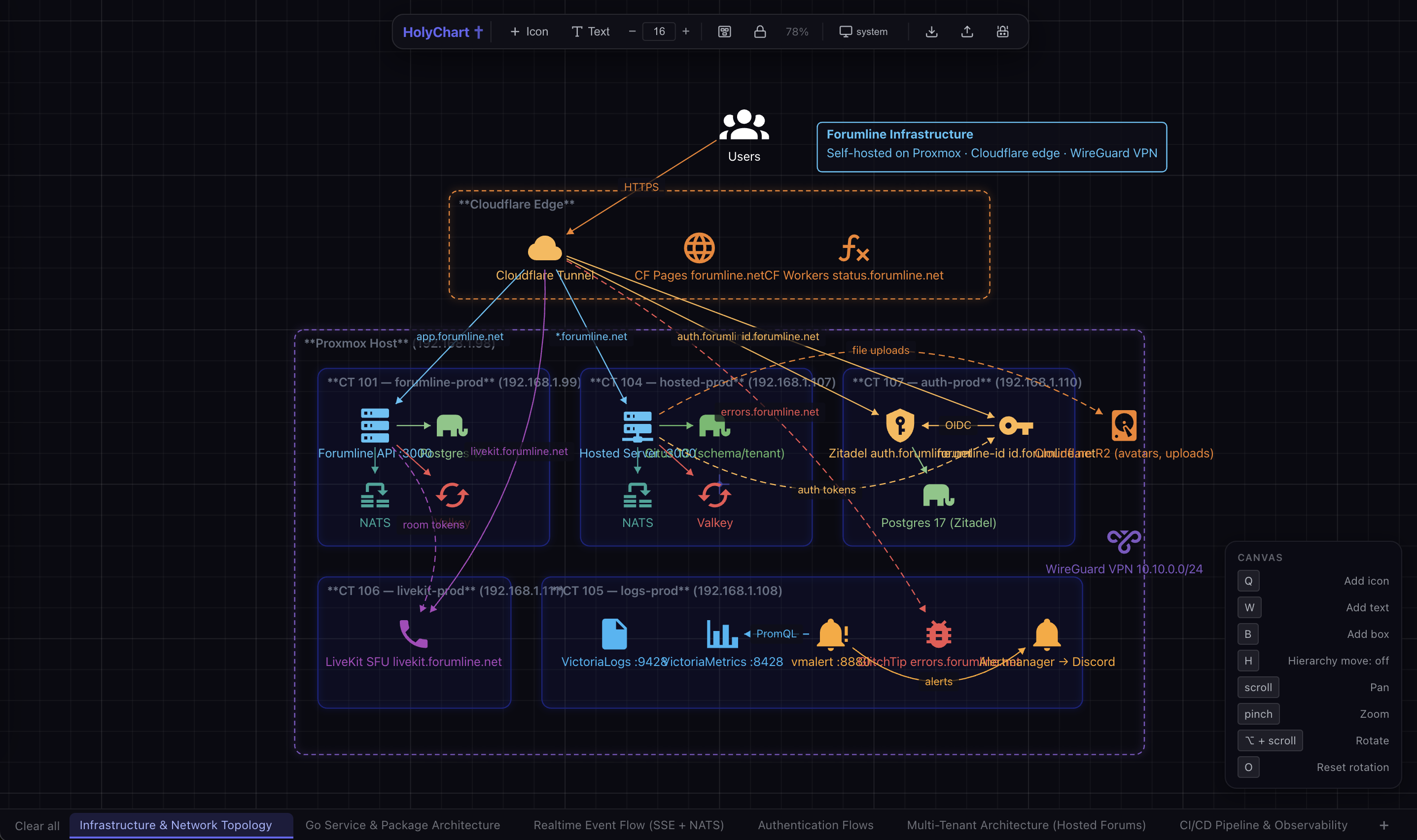1417x840 pixels.
Task: Select the LiveKit SFU phone icon
Action: coord(413,634)
